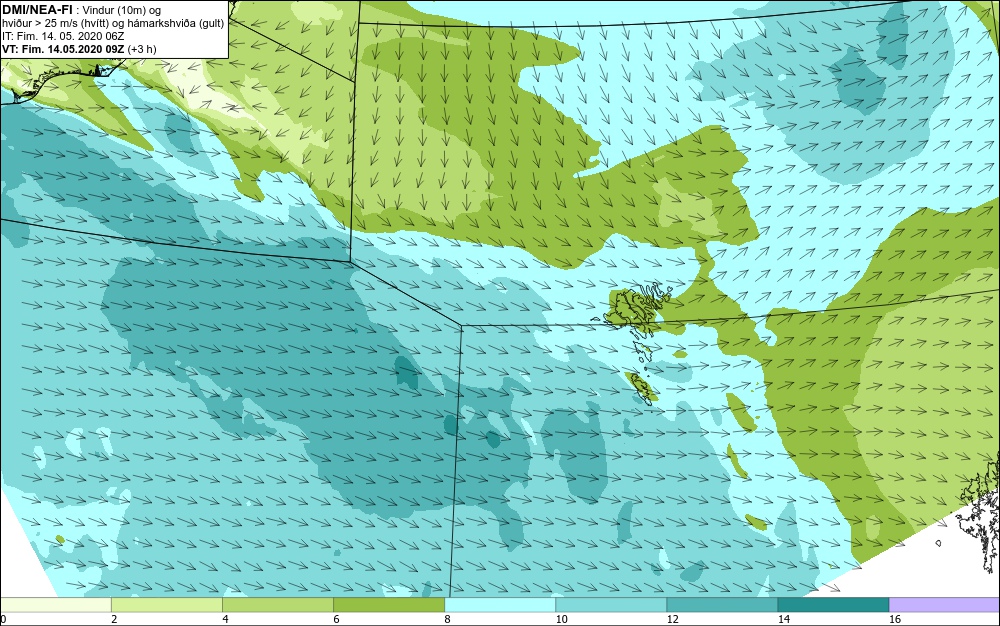
Task: Select the 10–12 m/s light teal legend swatch
Action: pos(610,604)
